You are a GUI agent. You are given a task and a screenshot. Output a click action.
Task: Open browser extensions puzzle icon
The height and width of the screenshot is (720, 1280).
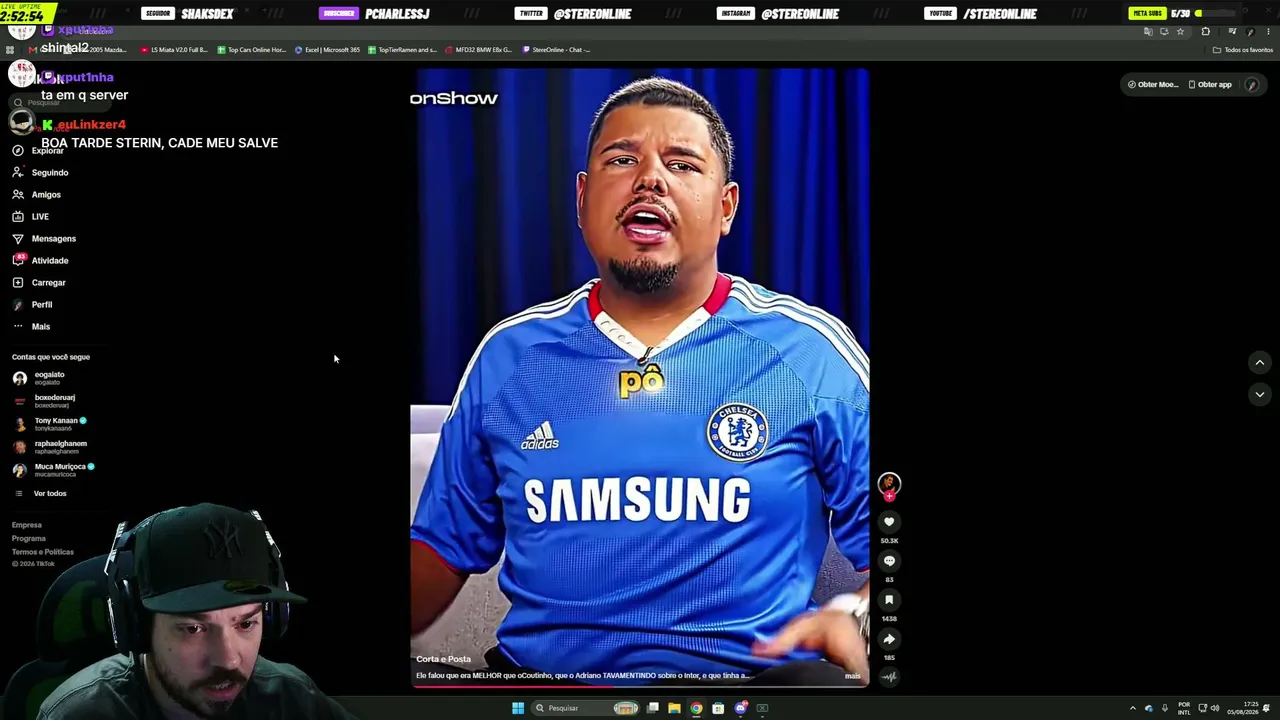point(1205,31)
